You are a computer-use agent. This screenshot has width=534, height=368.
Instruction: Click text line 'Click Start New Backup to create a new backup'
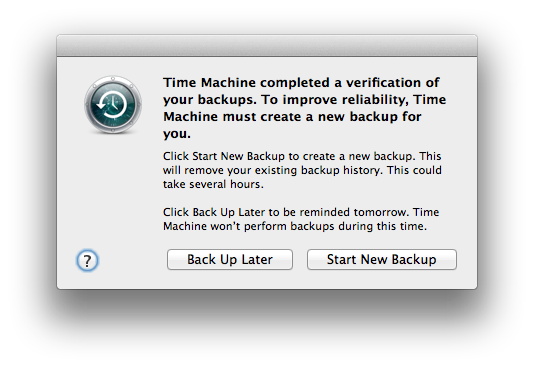click(288, 156)
